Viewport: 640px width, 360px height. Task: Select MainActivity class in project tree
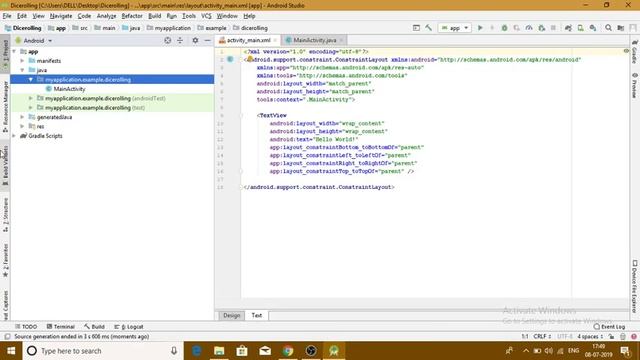pos(69,89)
